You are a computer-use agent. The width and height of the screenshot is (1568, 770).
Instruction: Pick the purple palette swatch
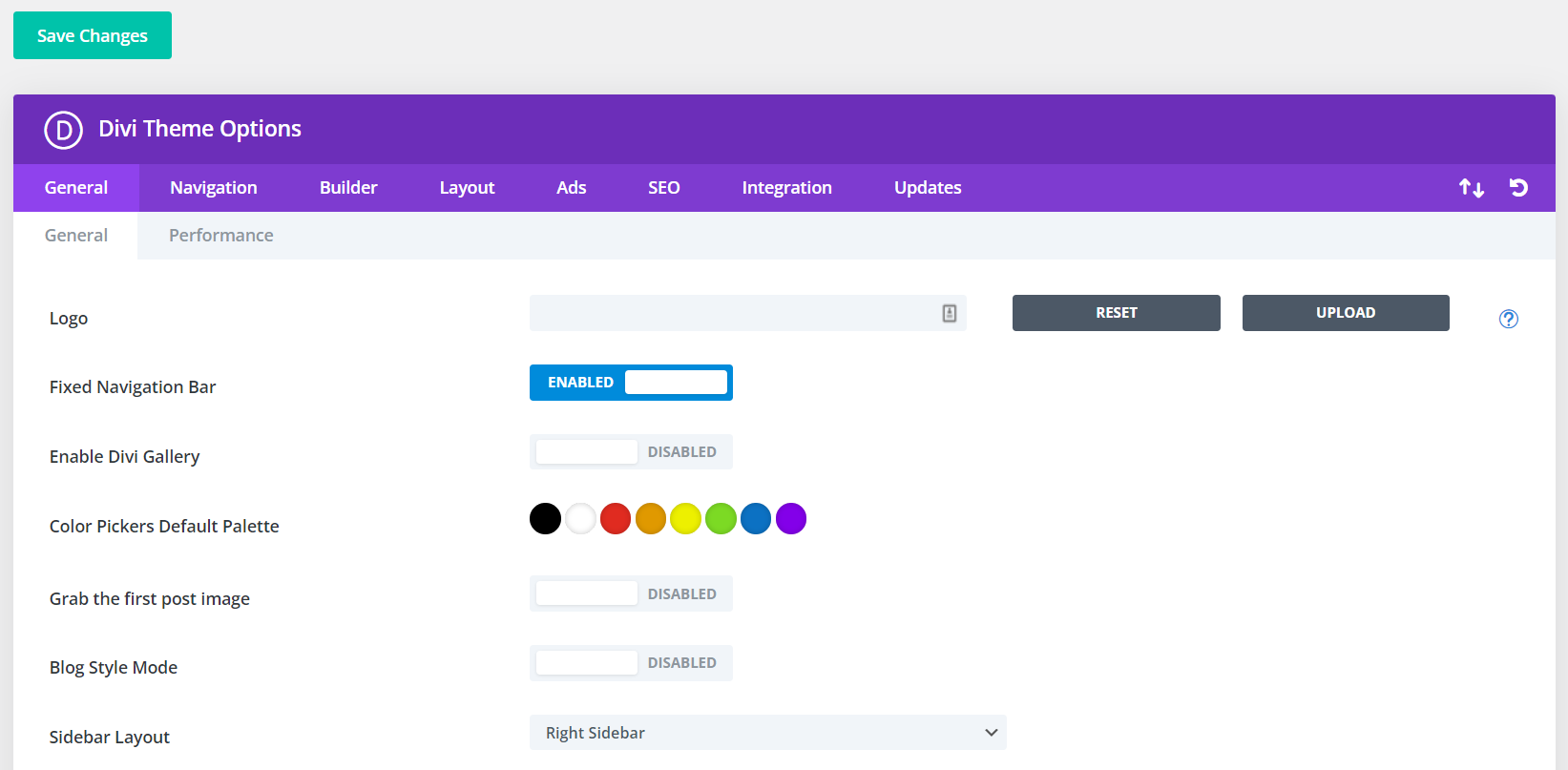pos(791,519)
